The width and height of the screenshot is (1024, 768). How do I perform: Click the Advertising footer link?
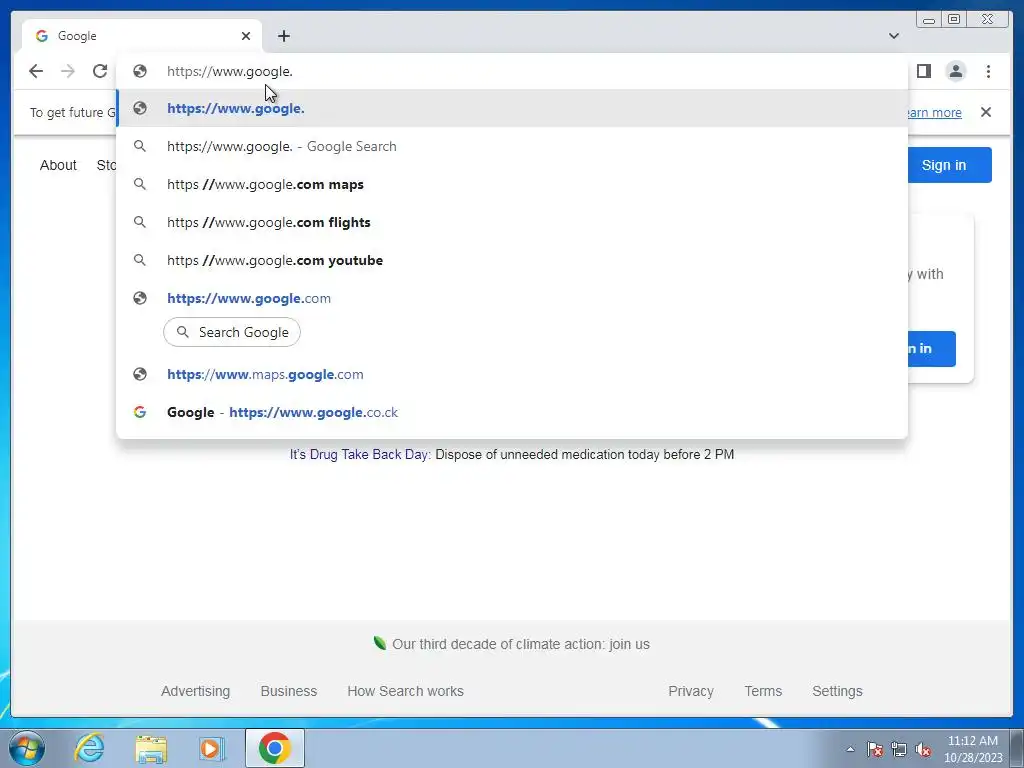pos(195,691)
